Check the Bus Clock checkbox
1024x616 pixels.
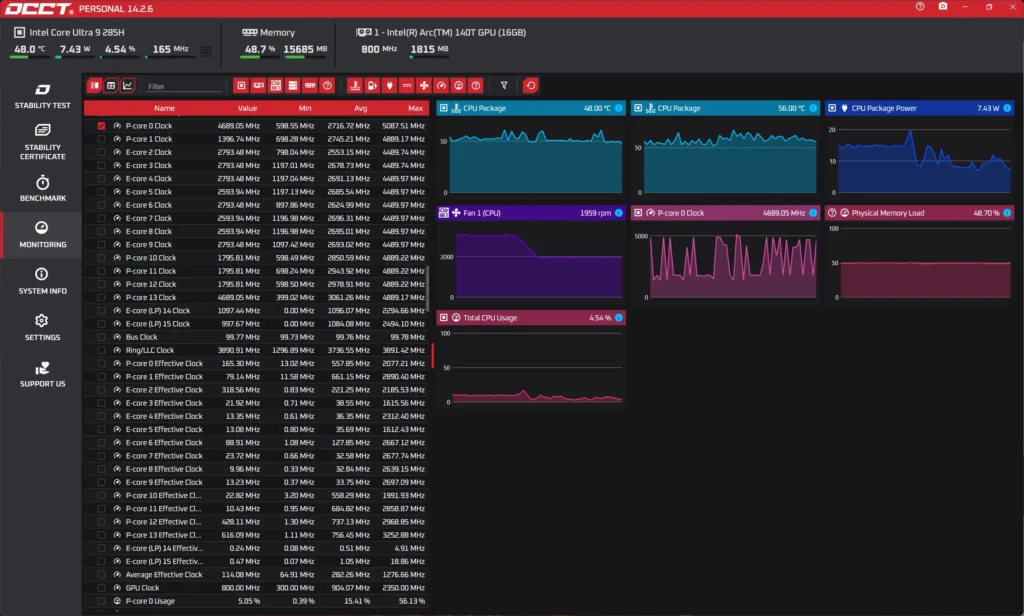101,337
